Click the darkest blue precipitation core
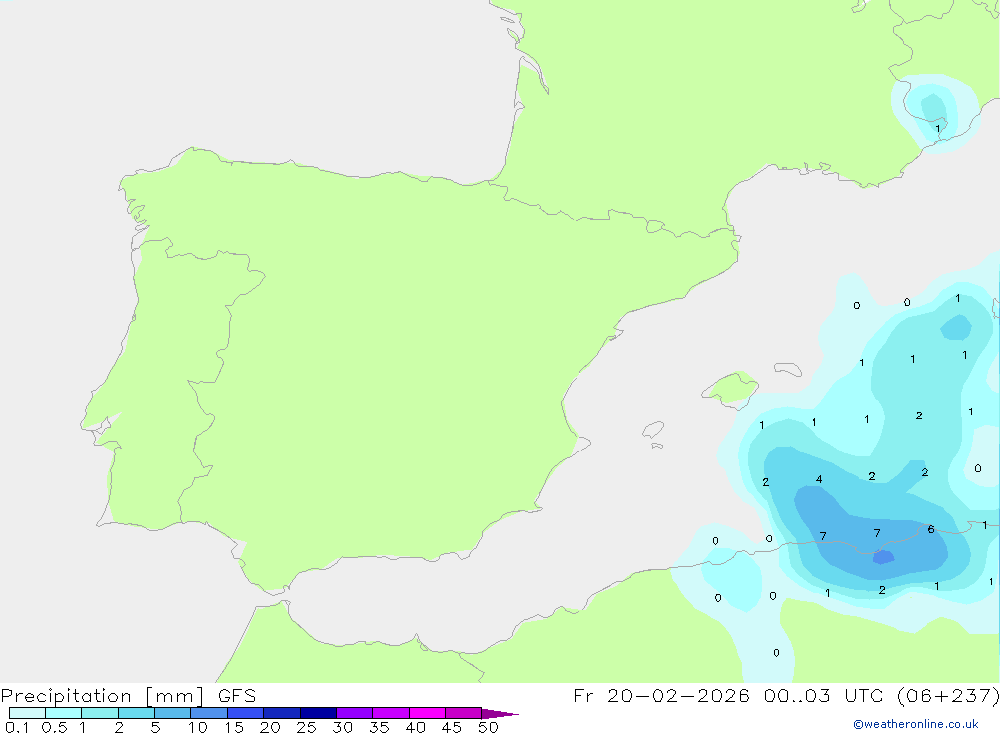Image resolution: width=1000 pixels, height=733 pixels. pyautogui.click(x=883, y=558)
